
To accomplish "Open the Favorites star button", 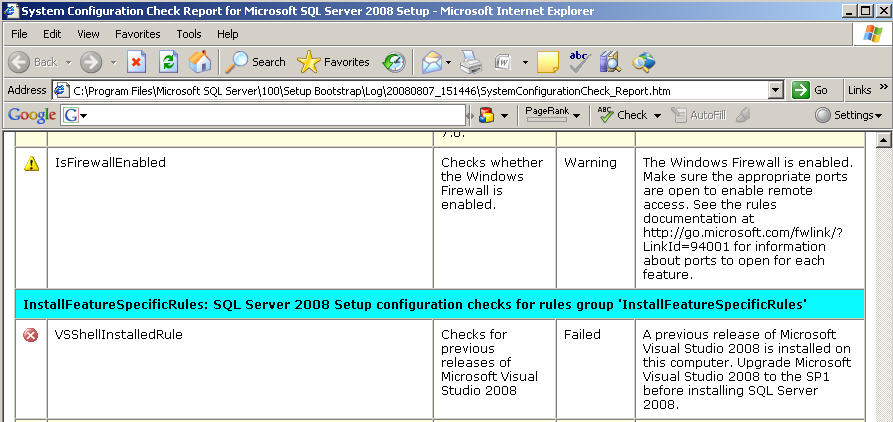I will tap(334, 62).
